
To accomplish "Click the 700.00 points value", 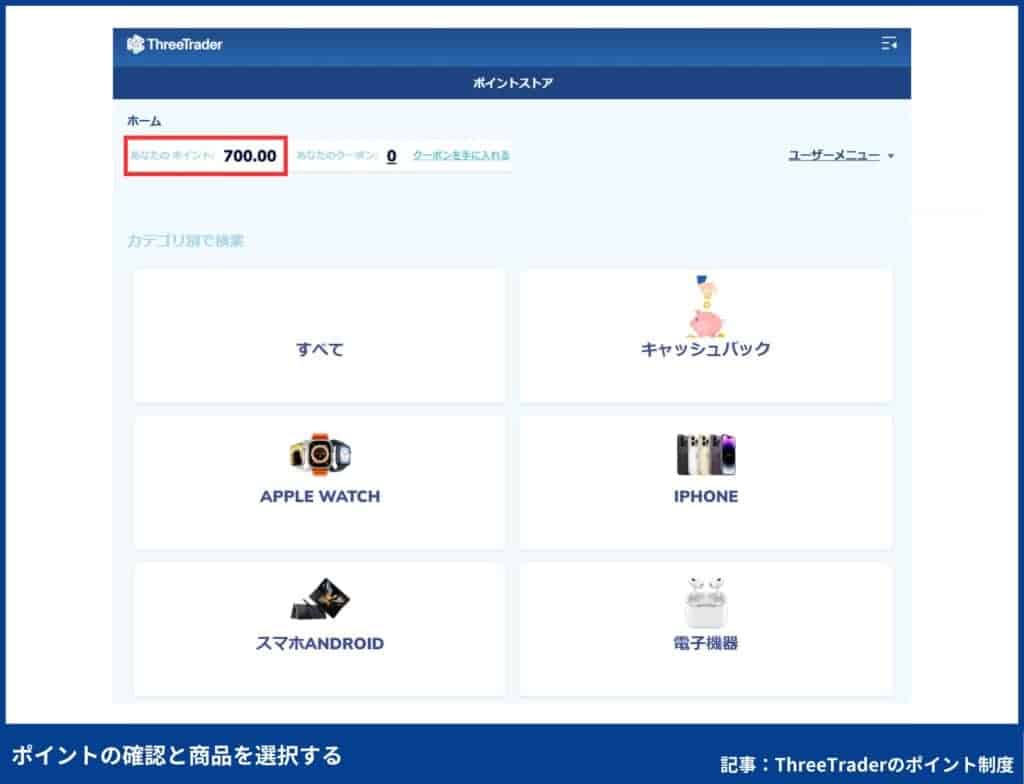I will click(x=249, y=155).
